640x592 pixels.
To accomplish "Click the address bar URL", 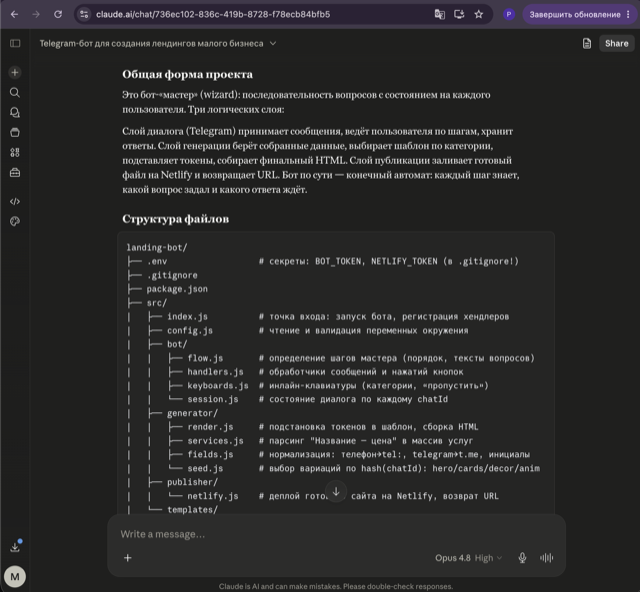I will point(213,14).
